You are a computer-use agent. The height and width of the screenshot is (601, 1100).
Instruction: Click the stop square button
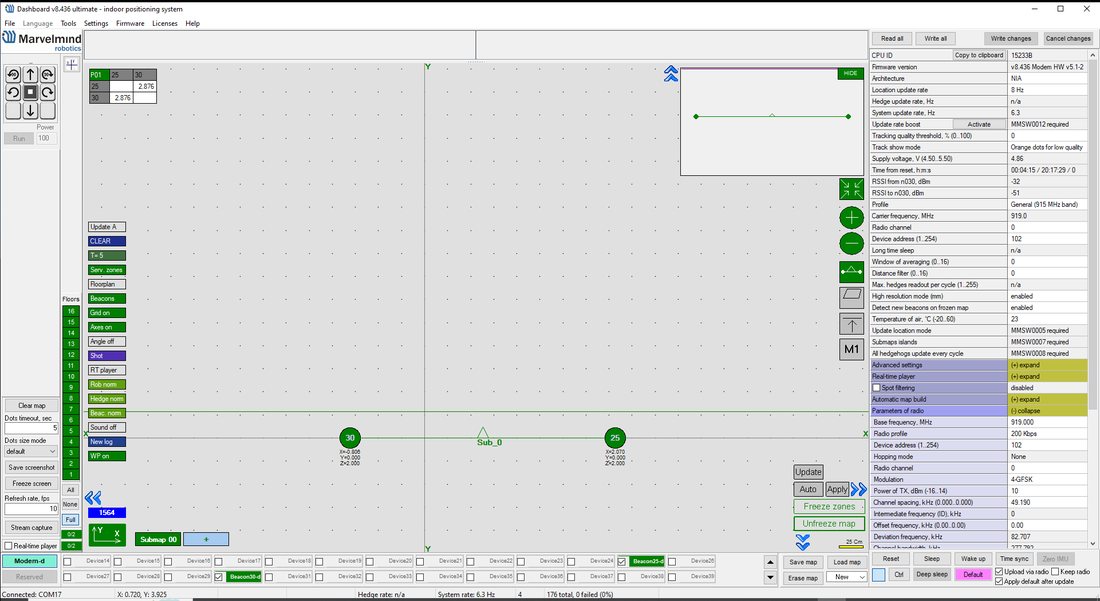click(30, 92)
